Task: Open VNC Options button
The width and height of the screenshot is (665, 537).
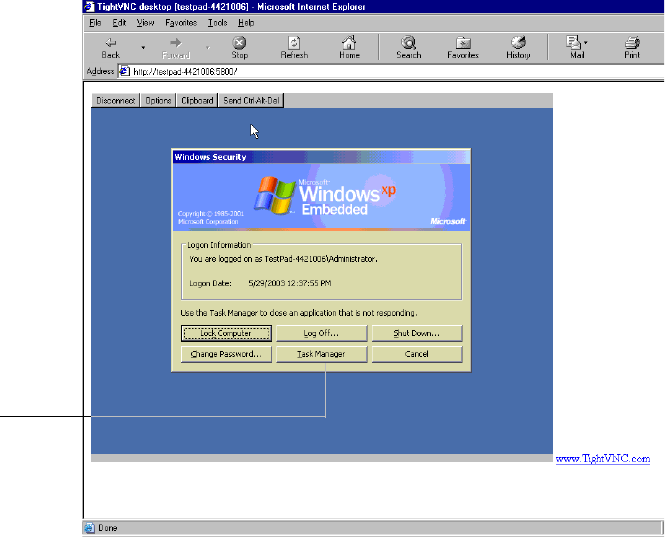Action: click(x=158, y=101)
